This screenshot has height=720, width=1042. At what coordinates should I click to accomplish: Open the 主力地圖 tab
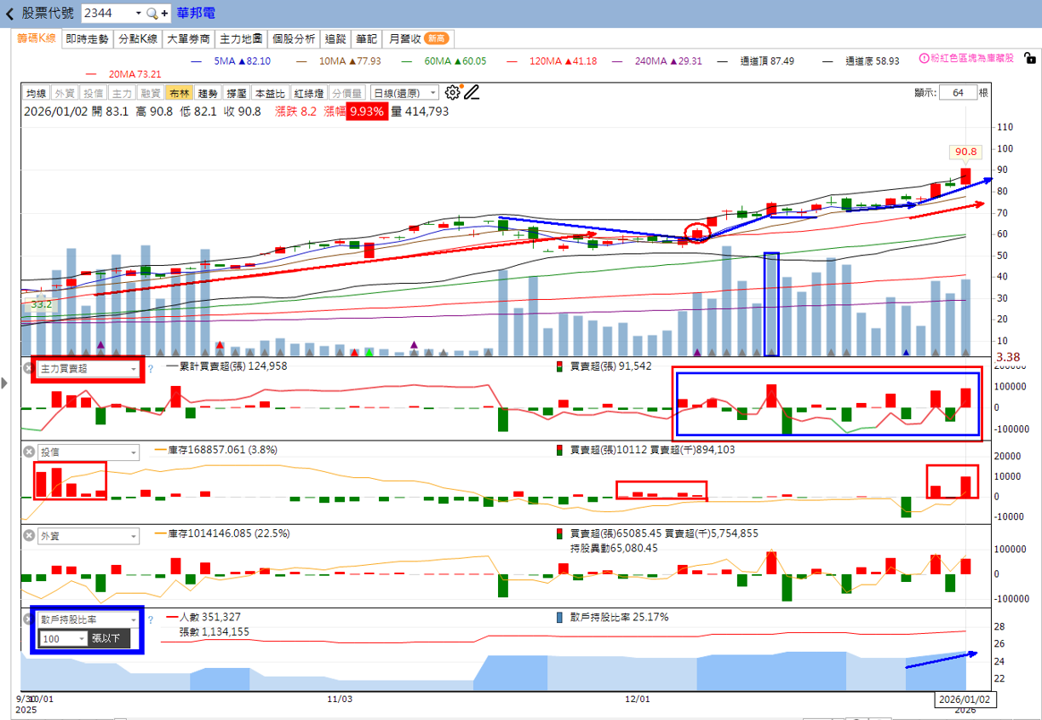241,39
